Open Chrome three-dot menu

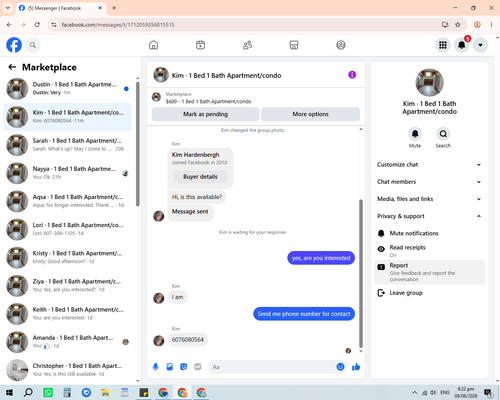(491, 25)
